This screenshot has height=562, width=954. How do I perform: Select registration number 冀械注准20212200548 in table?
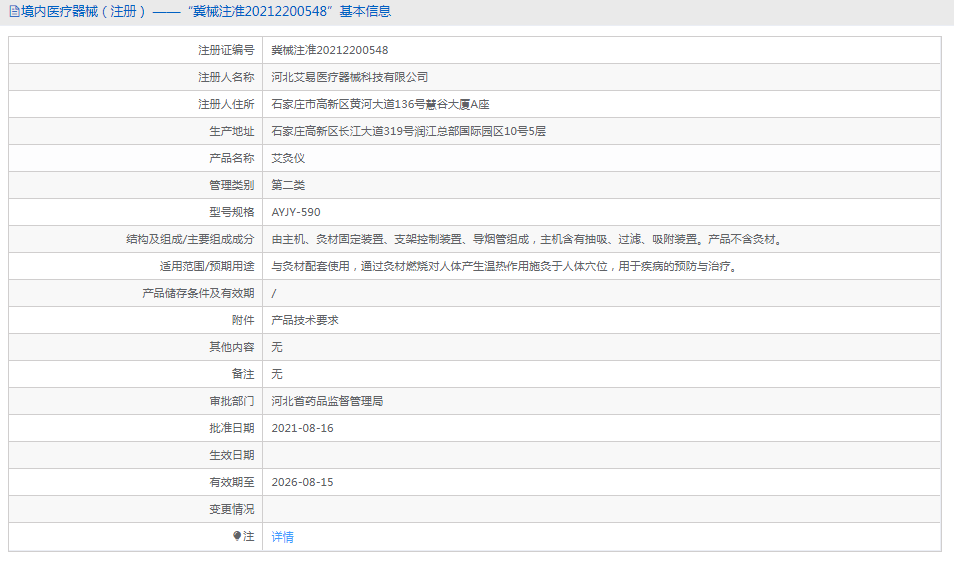pos(330,50)
